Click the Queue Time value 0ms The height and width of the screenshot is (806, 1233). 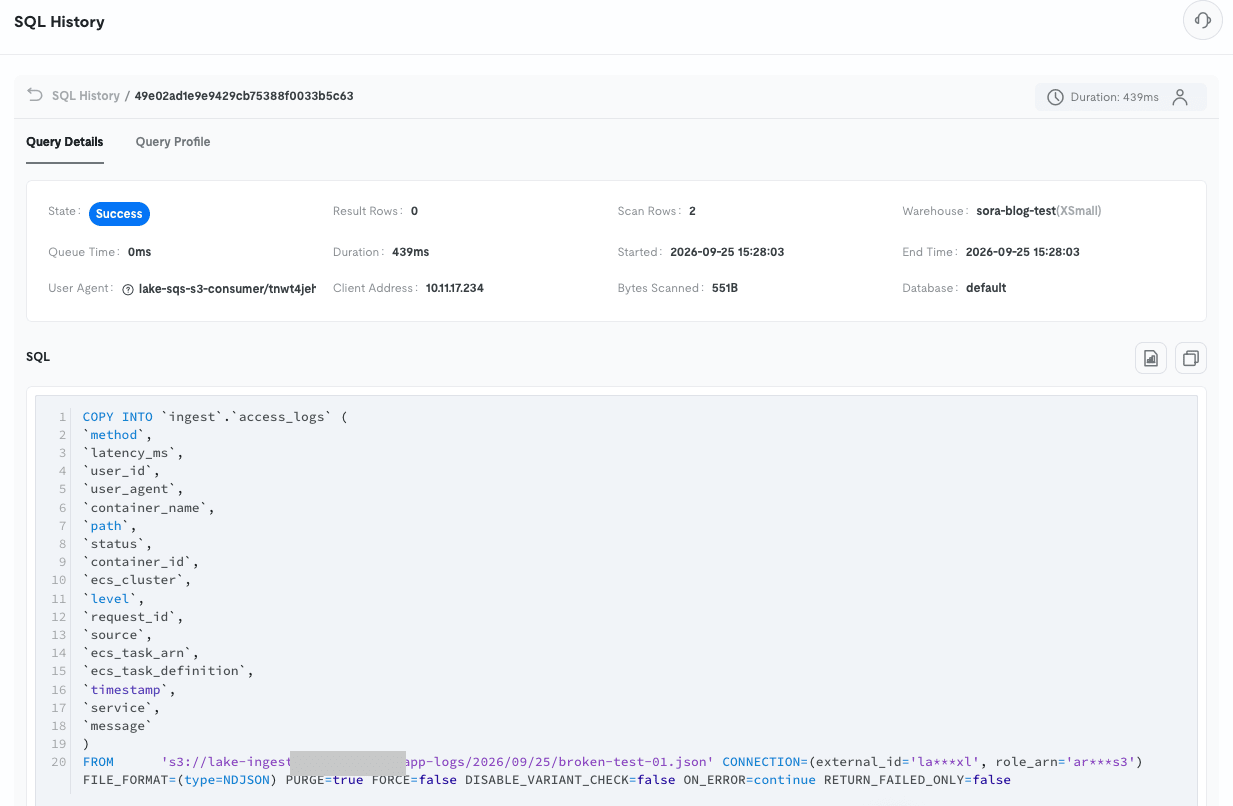tap(140, 252)
